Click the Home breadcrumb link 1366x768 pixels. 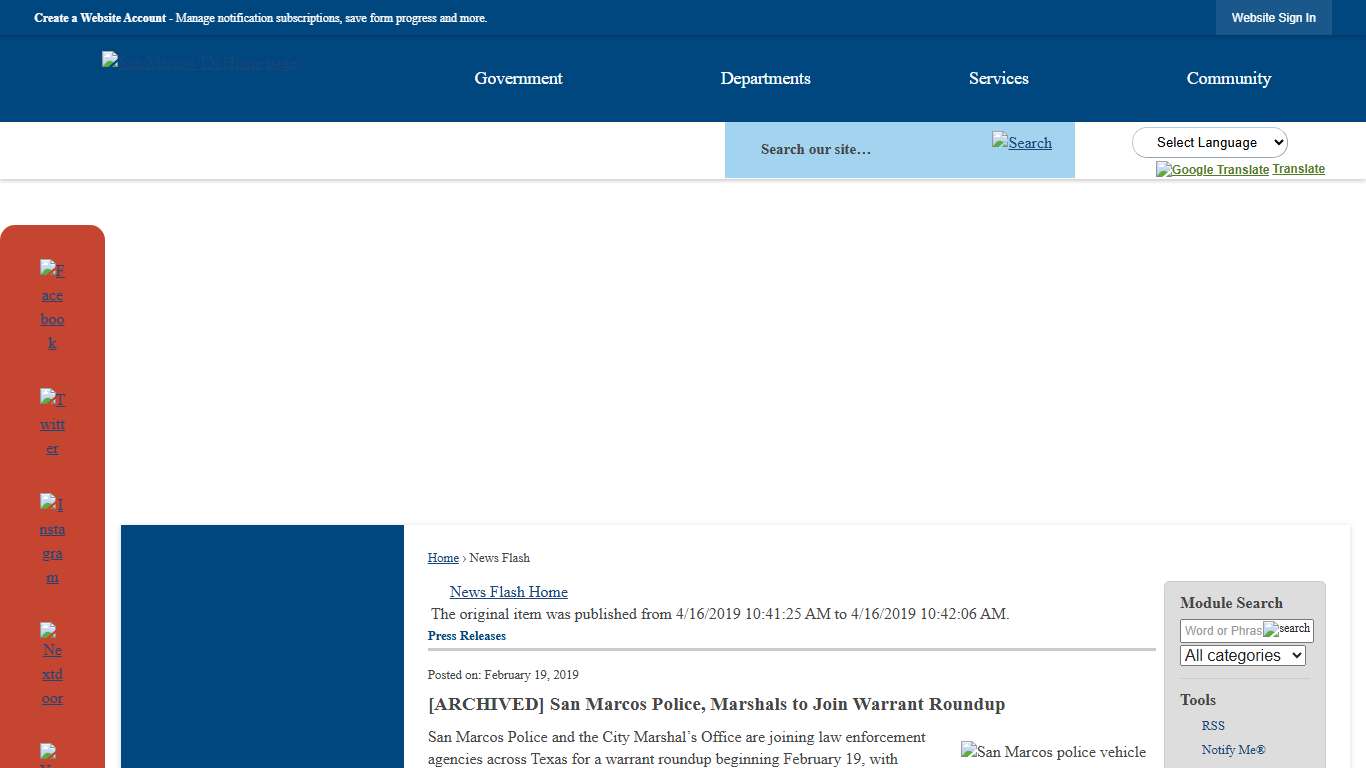click(x=443, y=558)
